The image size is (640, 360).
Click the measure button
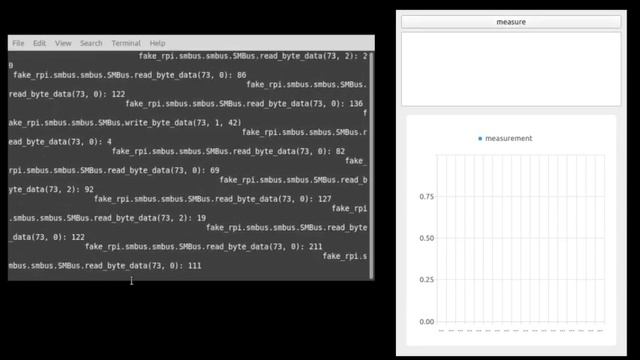click(x=511, y=22)
